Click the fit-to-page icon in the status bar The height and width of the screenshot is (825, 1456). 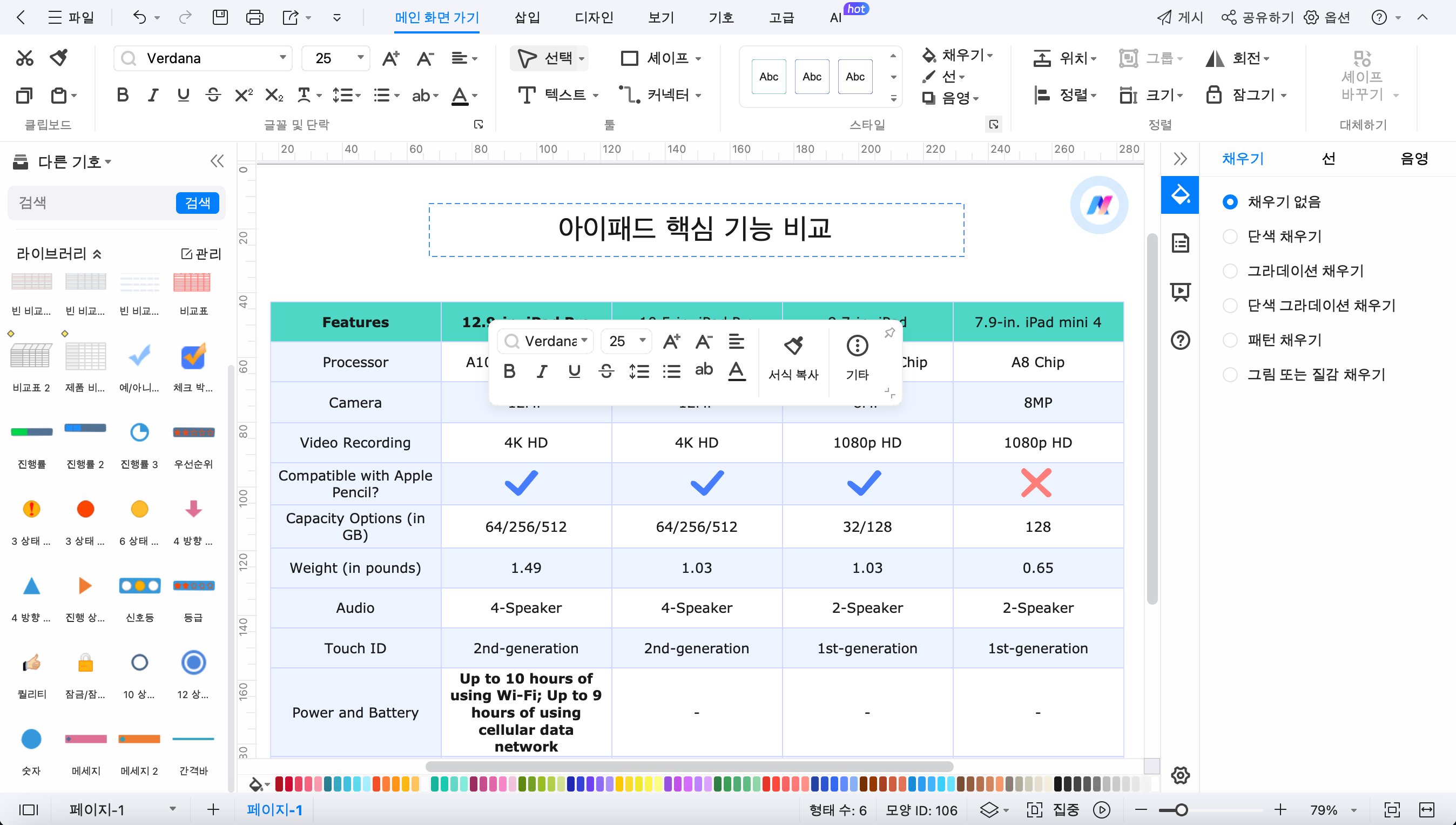coord(1392,810)
